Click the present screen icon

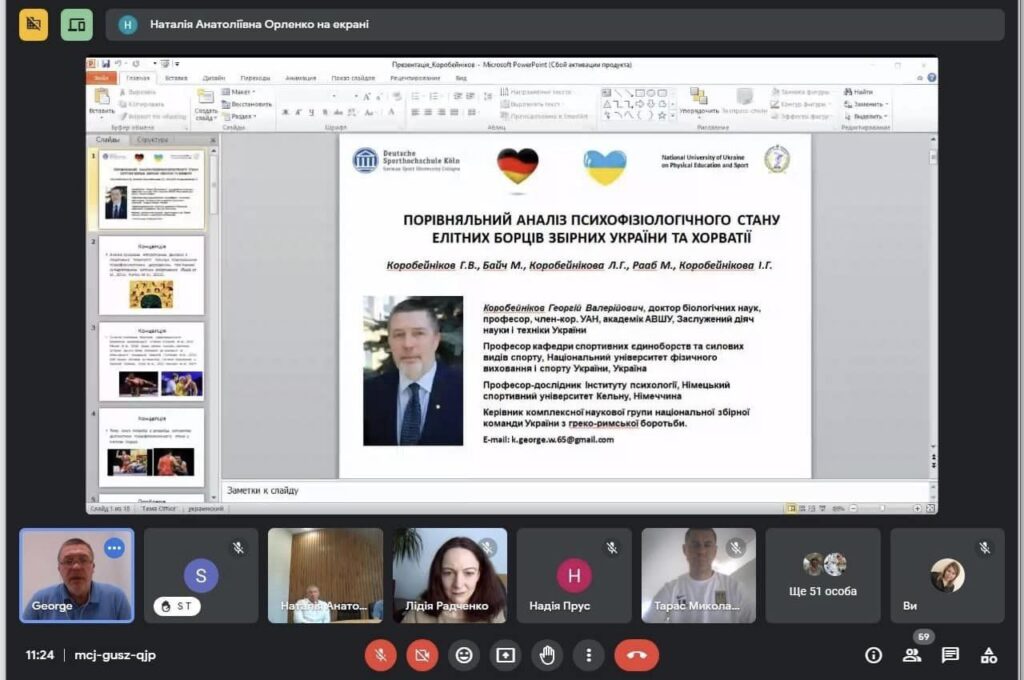(506, 655)
